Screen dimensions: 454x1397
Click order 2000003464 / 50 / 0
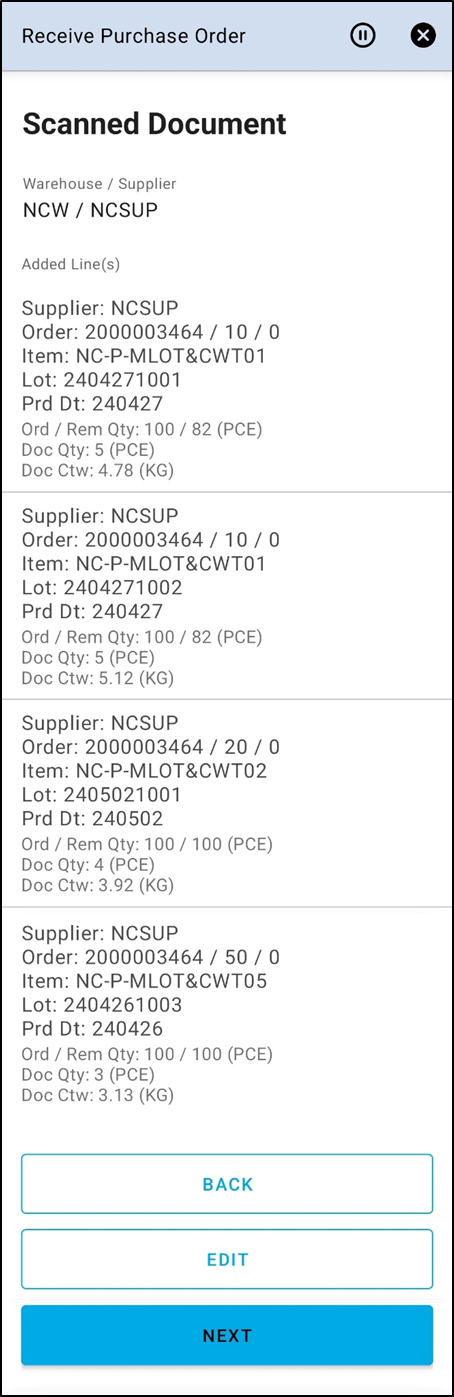click(151, 956)
